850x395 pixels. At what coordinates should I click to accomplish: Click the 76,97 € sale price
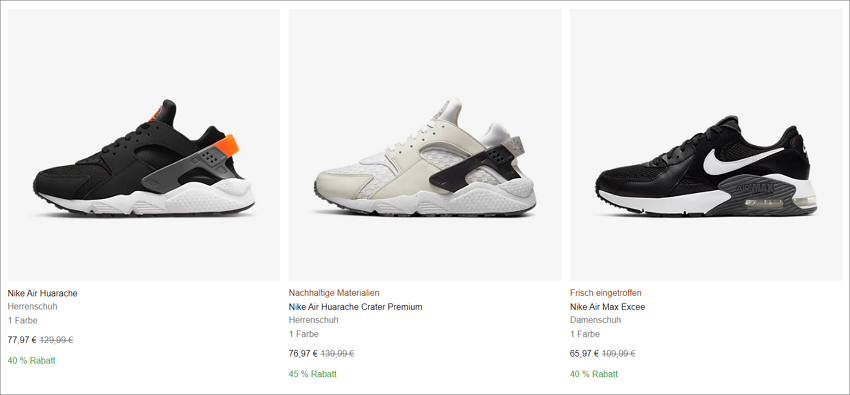coord(303,354)
